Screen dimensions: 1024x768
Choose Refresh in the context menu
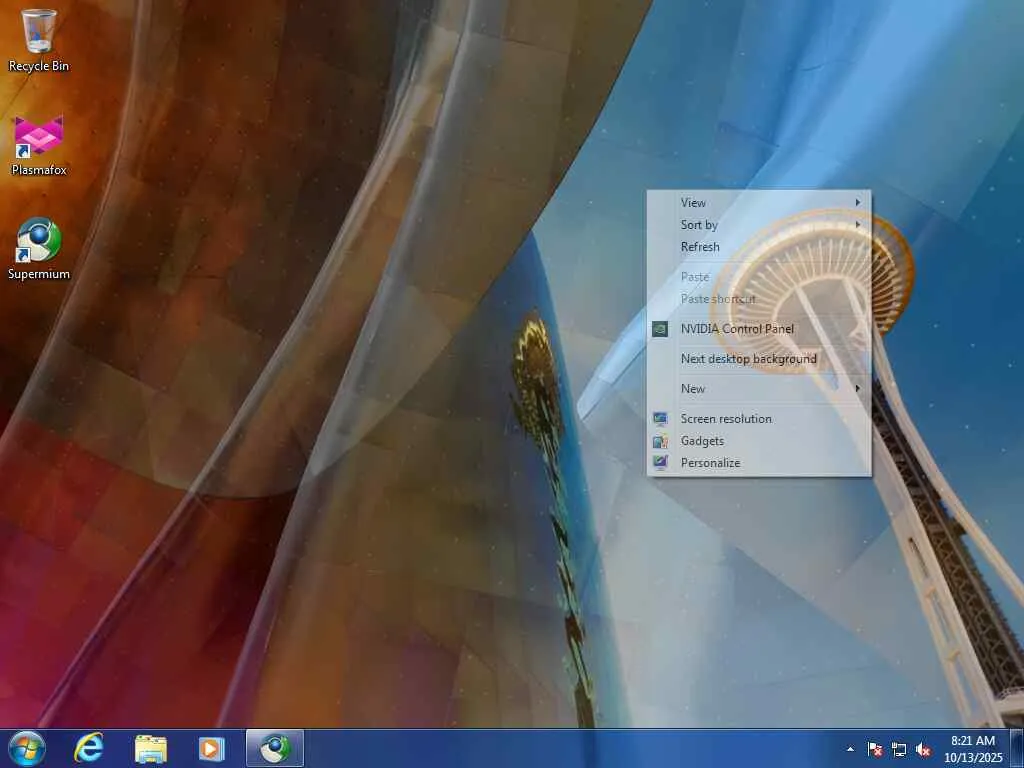pos(759,247)
